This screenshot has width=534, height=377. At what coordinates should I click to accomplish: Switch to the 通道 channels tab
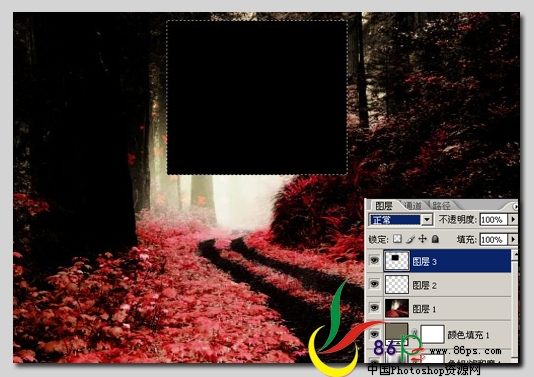(412, 206)
